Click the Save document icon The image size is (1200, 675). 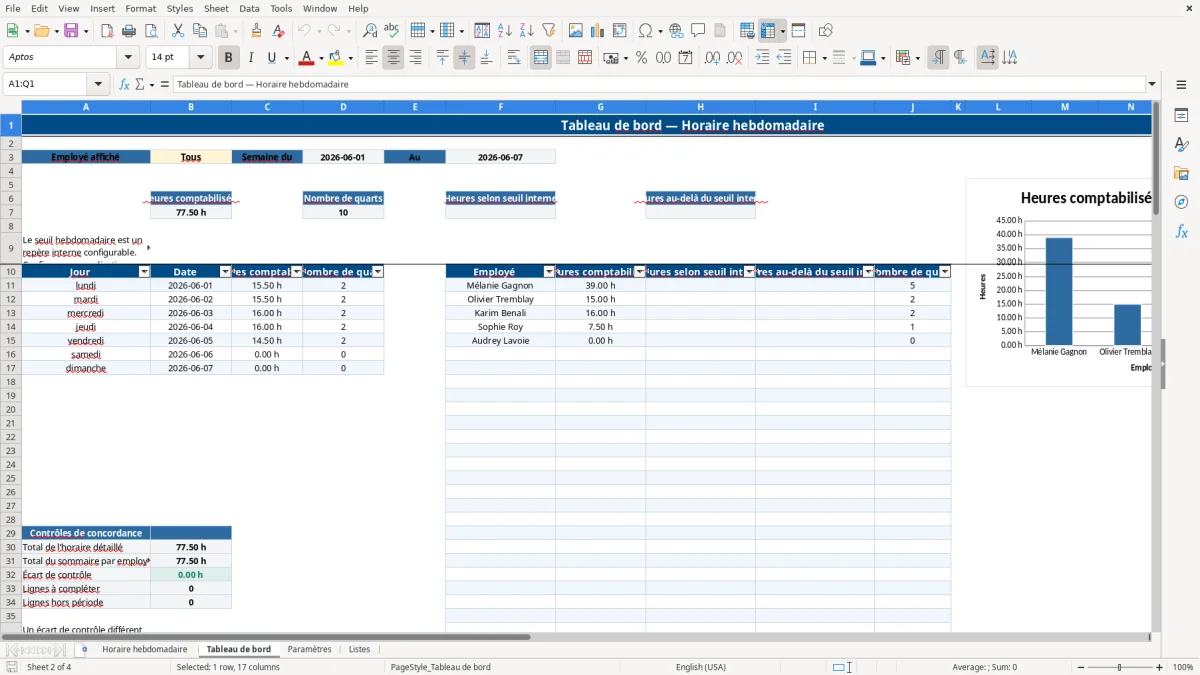click(71, 31)
